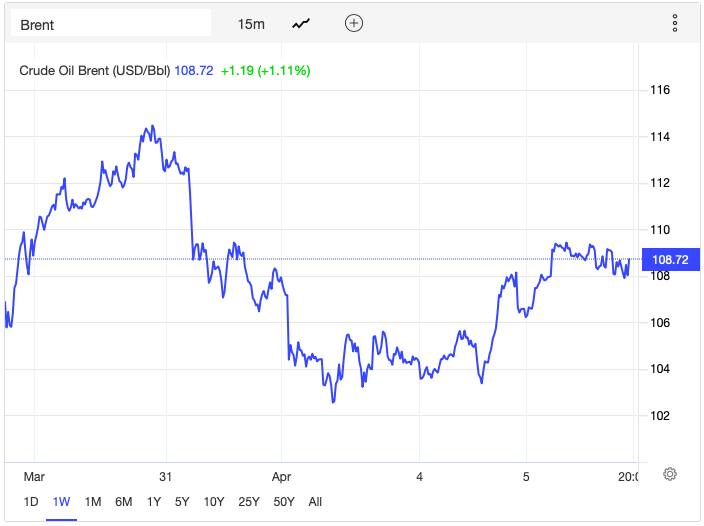Screen dimensions: 704x526
Task: Open chart settings gear icon
Action: coord(671,474)
